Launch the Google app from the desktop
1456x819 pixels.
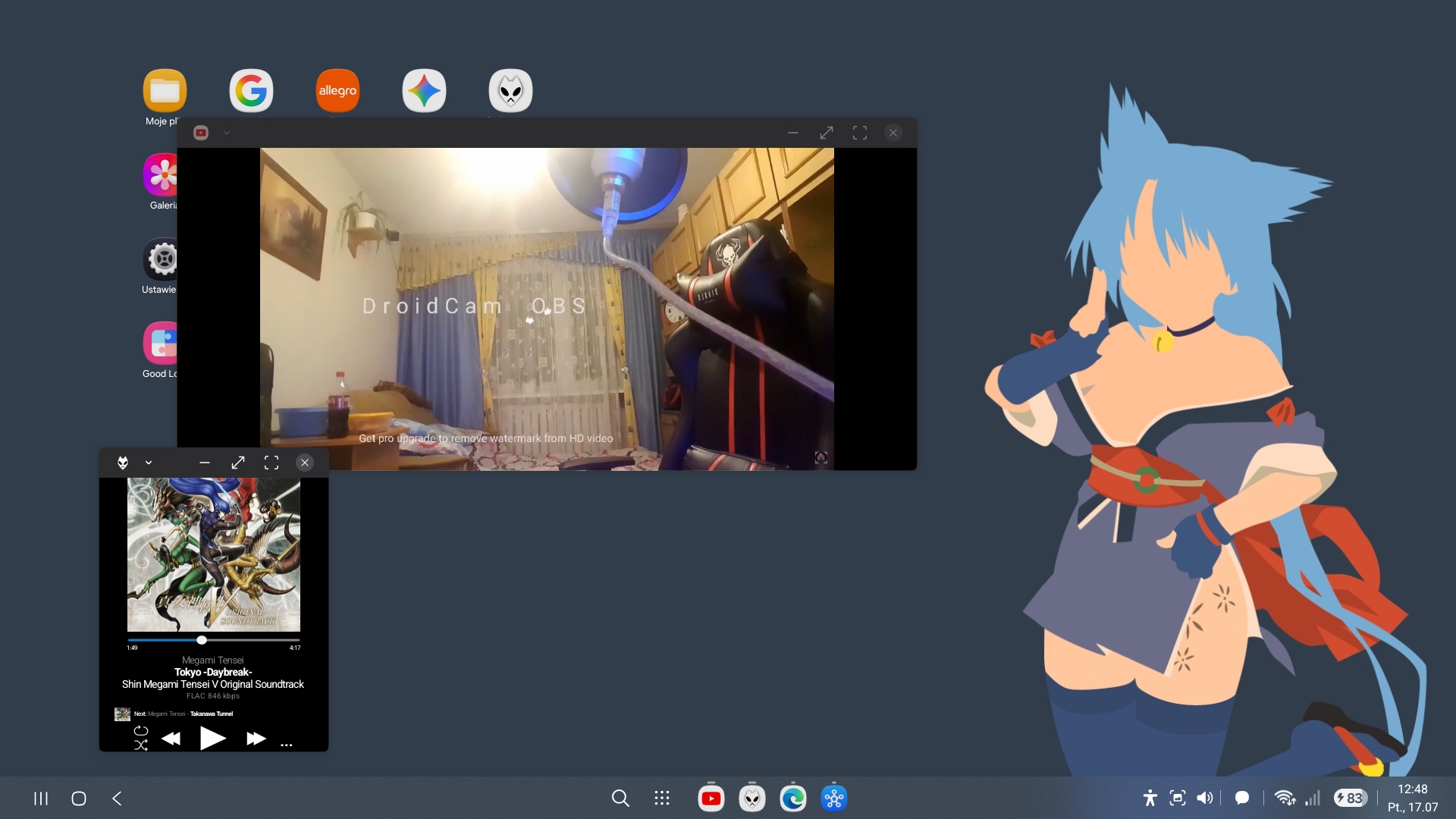pyautogui.click(x=251, y=90)
